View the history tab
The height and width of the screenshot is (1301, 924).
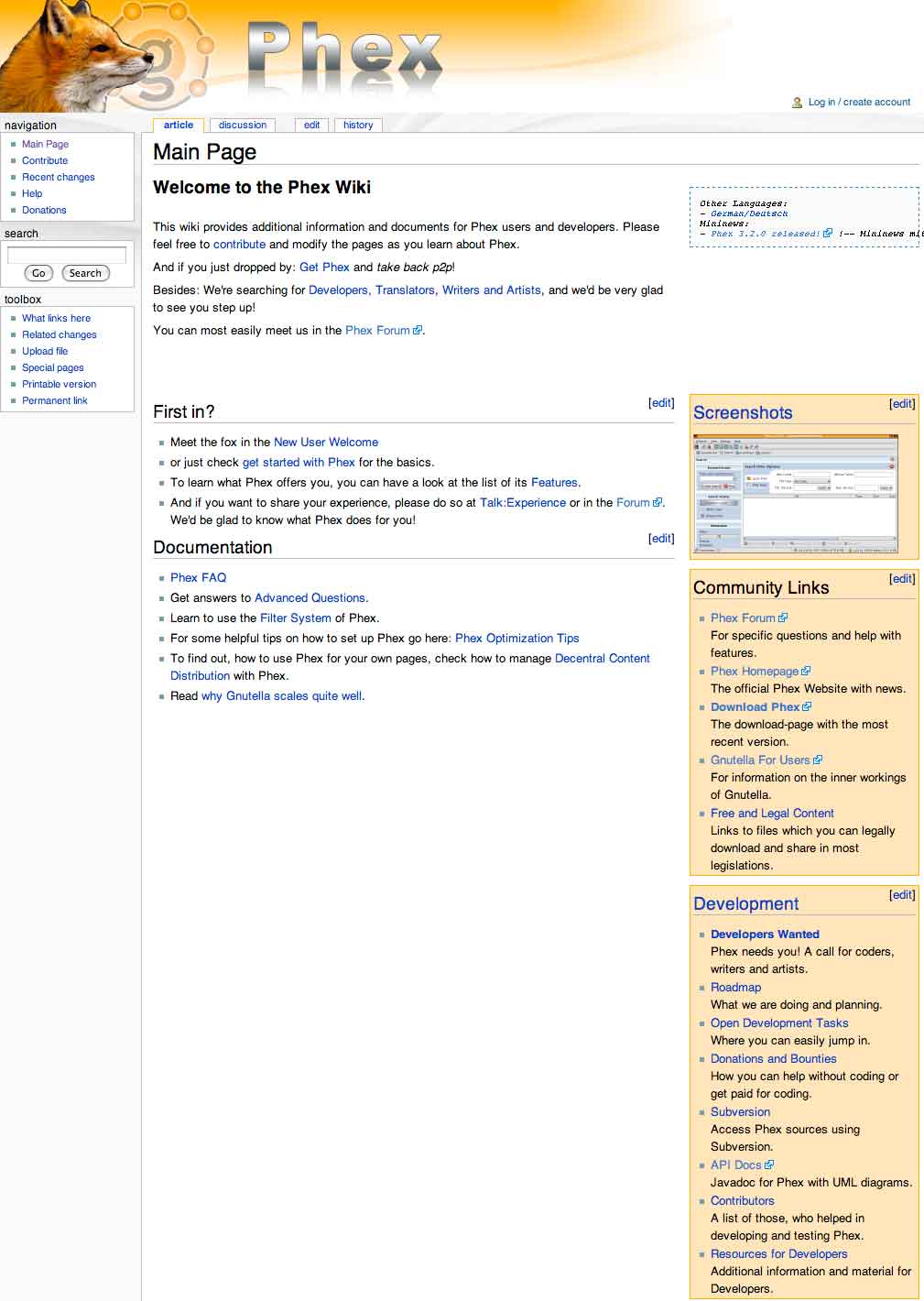point(358,126)
